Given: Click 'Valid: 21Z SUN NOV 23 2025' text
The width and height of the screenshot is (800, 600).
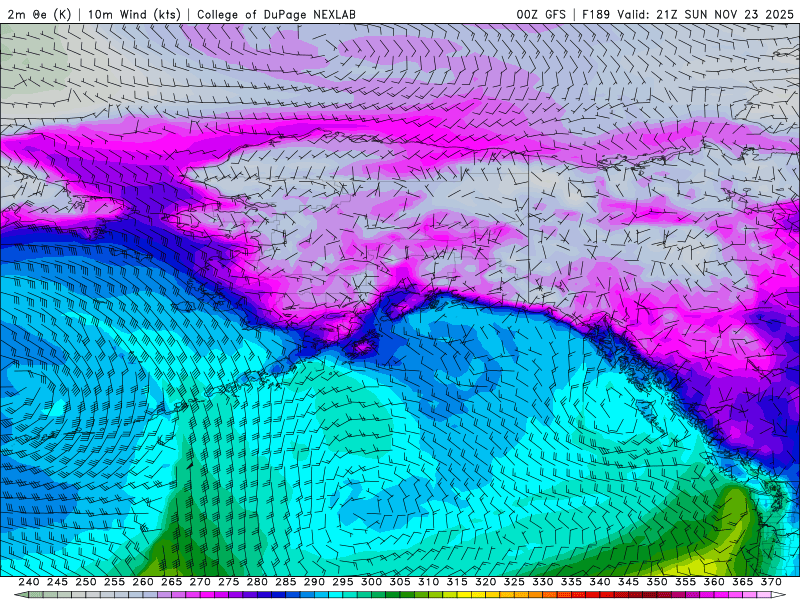Looking at the screenshot, I should coord(706,14).
